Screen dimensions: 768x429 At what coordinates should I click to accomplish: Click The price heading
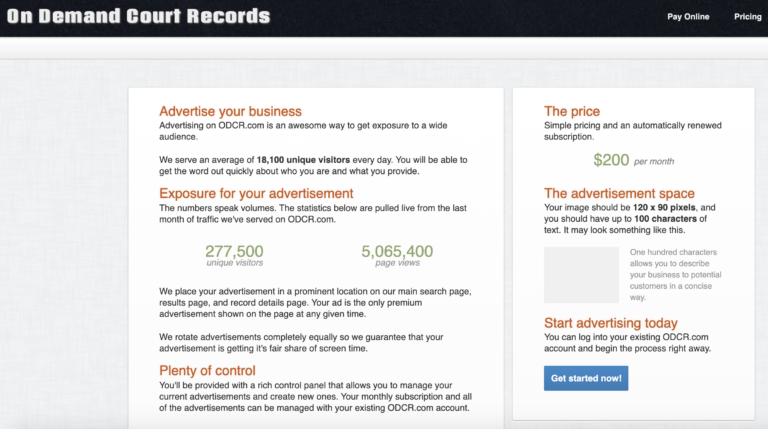(x=572, y=111)
